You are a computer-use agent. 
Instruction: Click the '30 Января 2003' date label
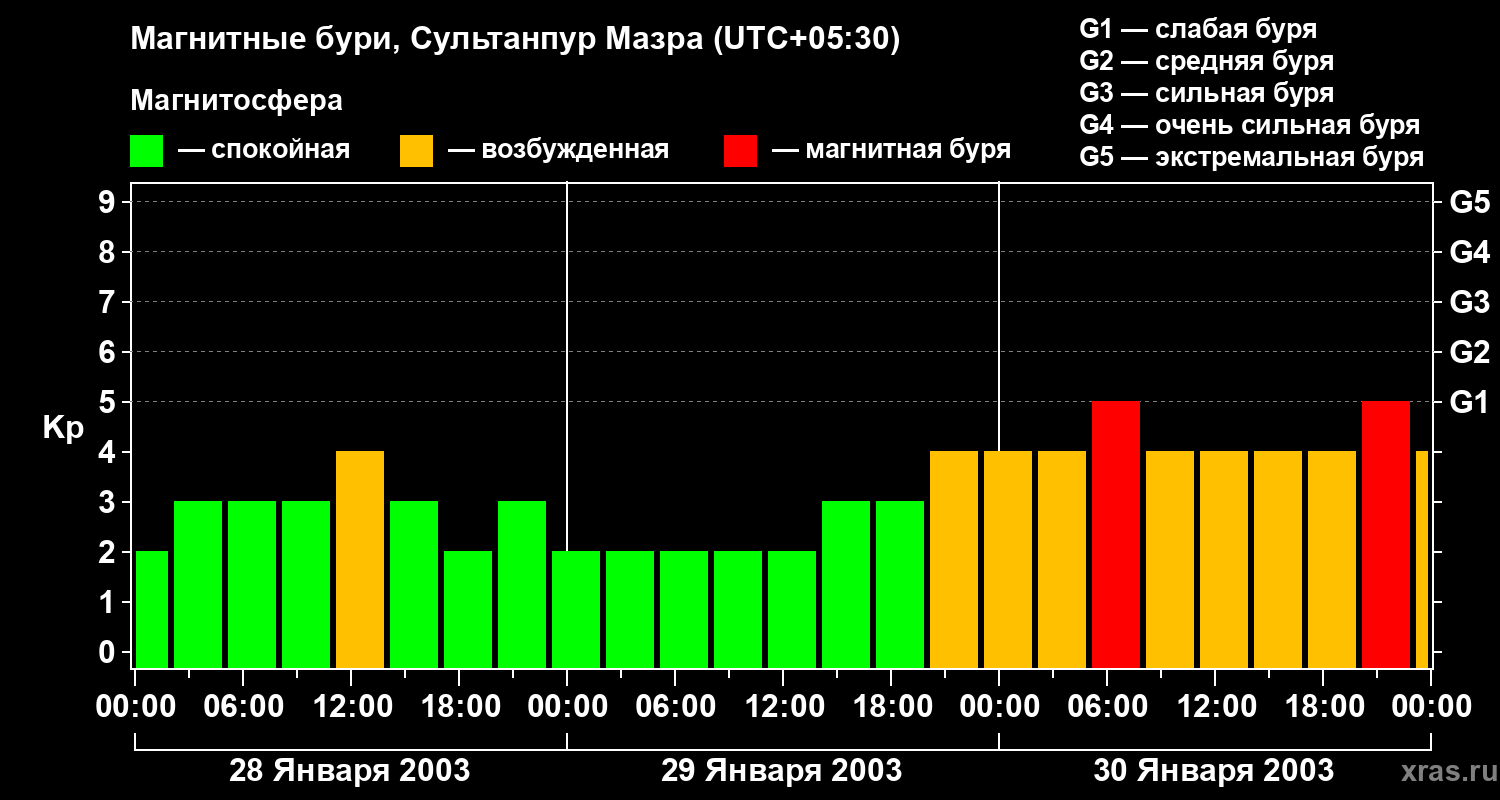1214,771
